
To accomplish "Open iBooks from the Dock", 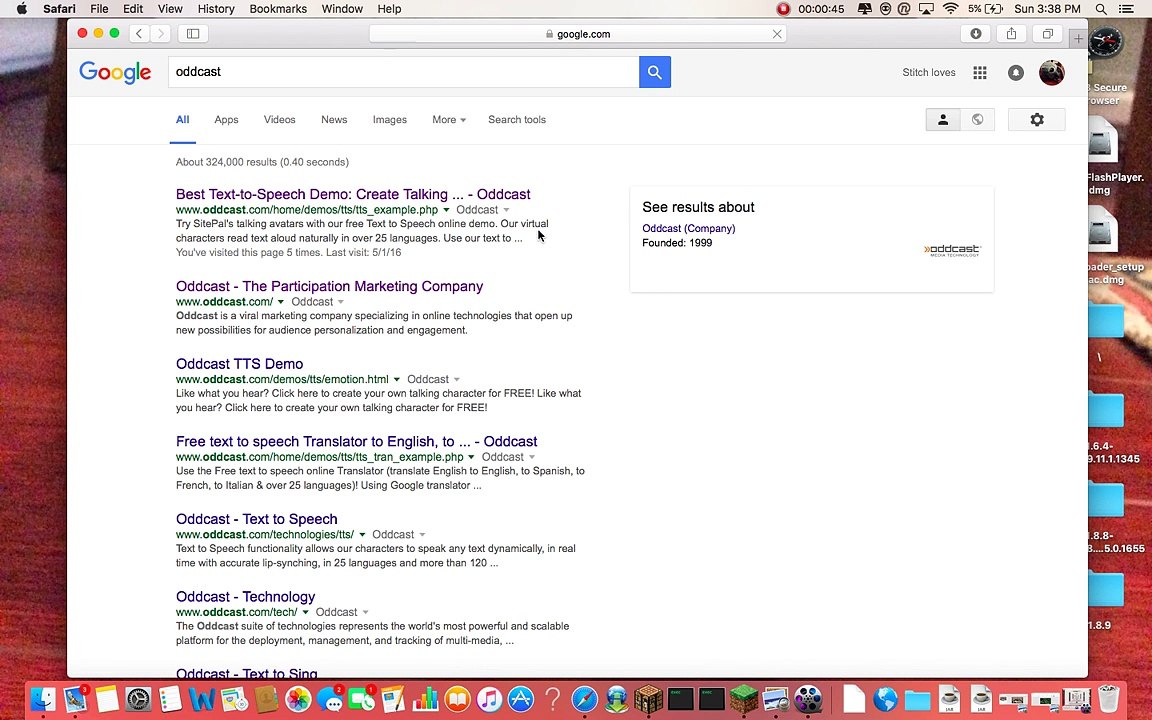I will [x=457, y=699].
